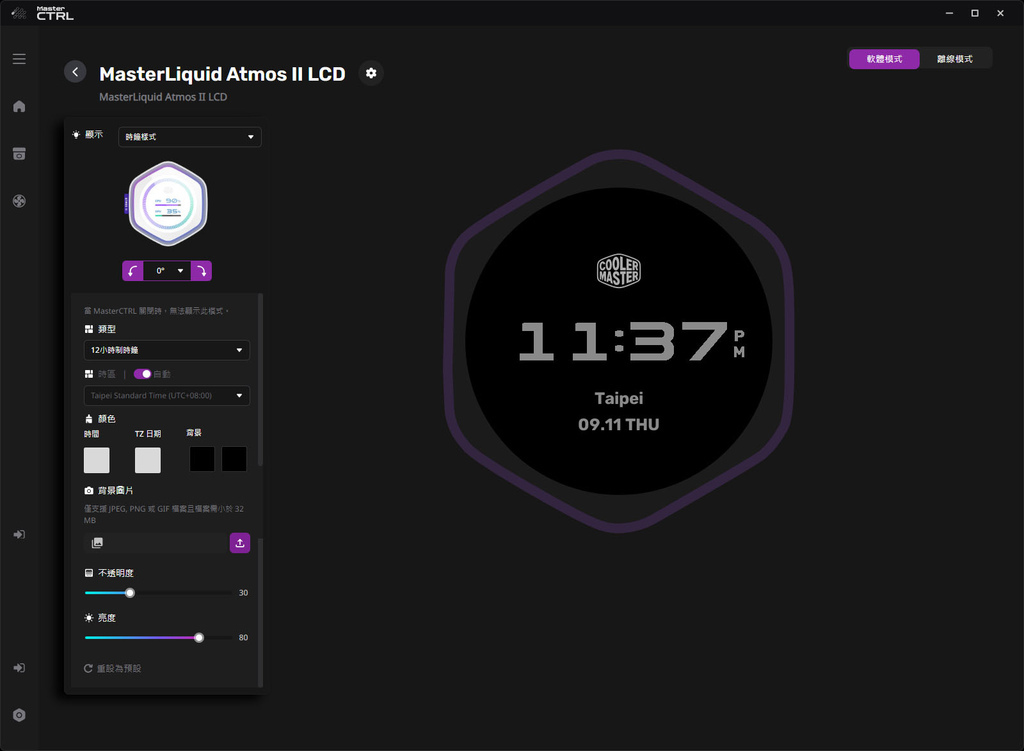1024x751 pixels.
Task: Open the 0° rotation angle dropdown
Action: [167, 270]
